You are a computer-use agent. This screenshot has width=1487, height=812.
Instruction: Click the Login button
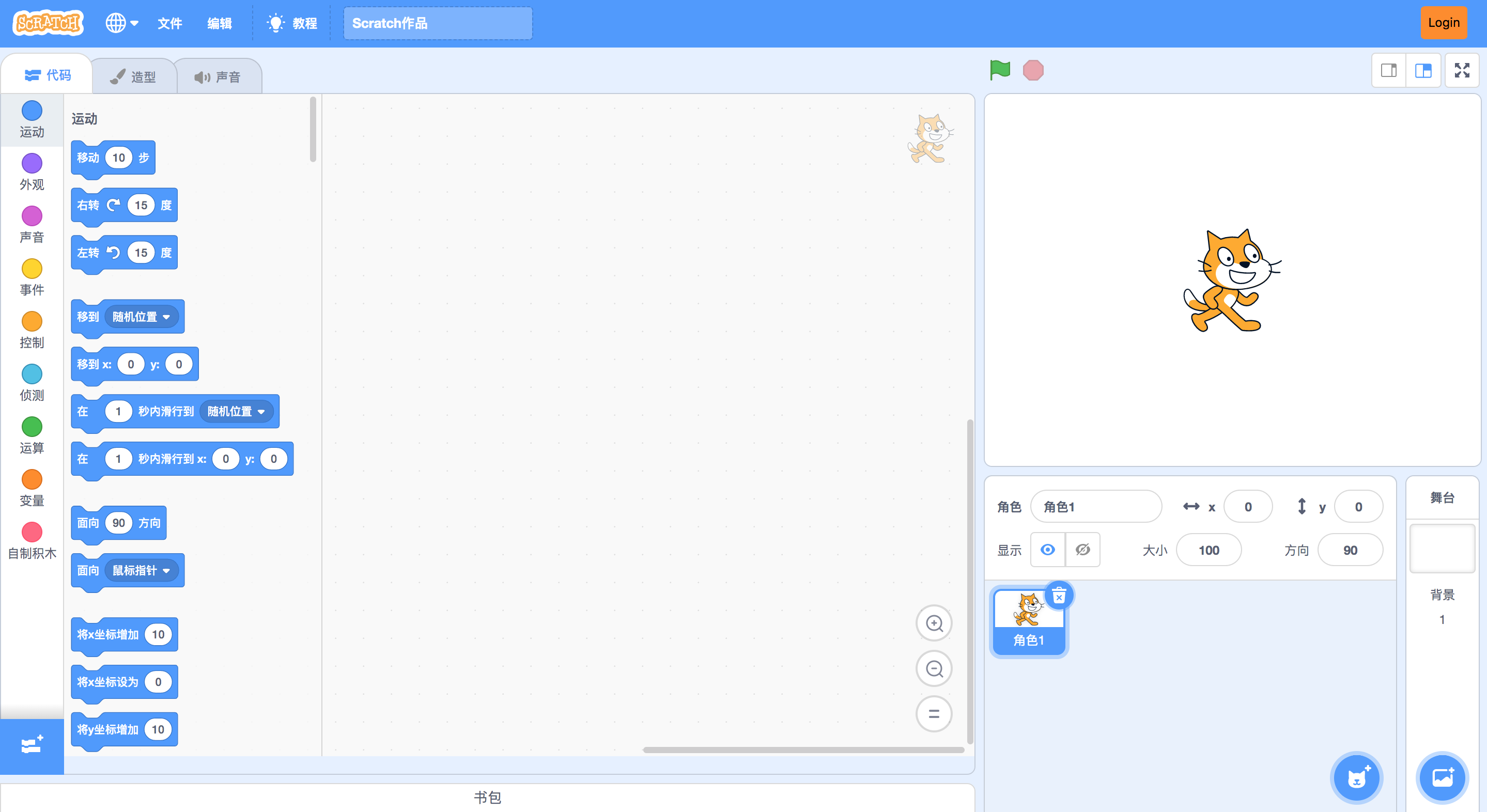point(1443,23)
